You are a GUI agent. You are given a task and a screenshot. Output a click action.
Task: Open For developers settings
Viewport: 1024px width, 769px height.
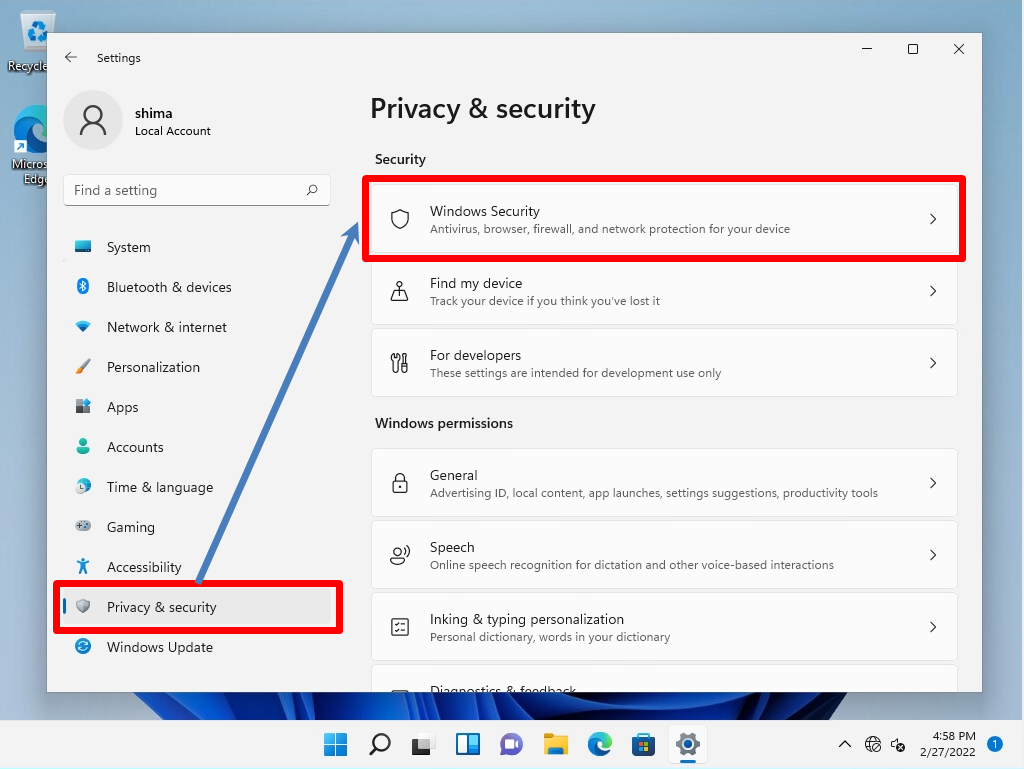pos(664,363)
